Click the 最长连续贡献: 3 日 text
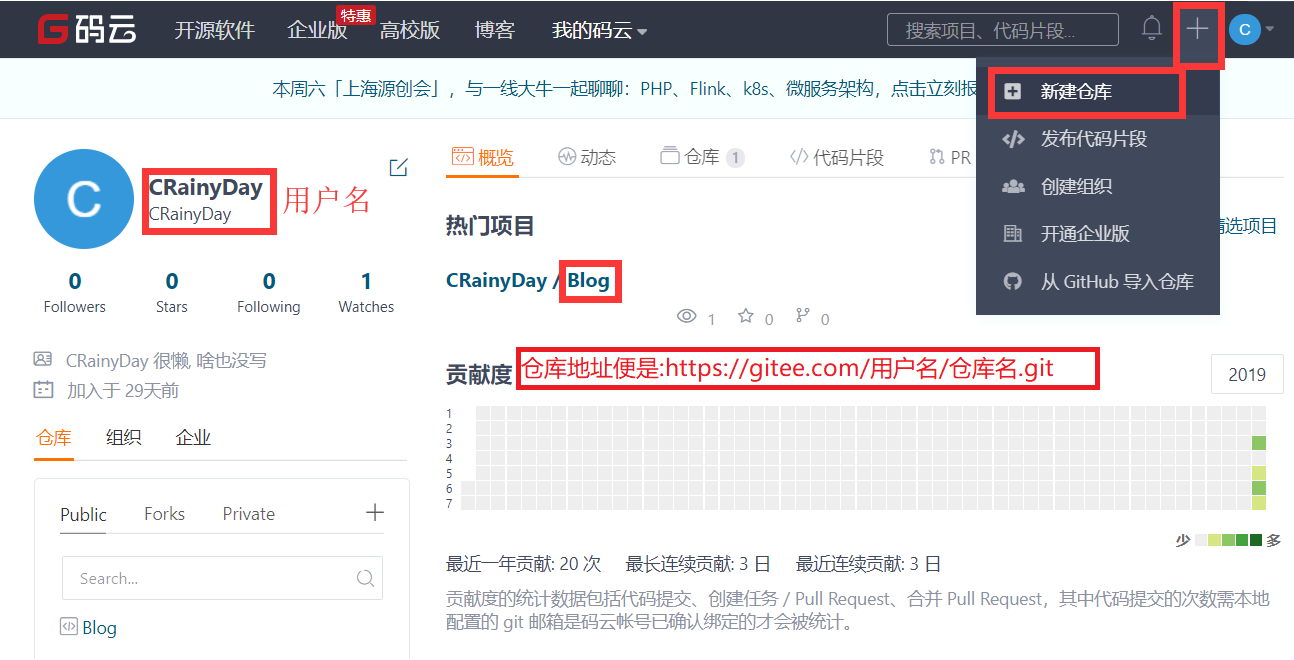 pyautogui.click(x=699, y=564)
